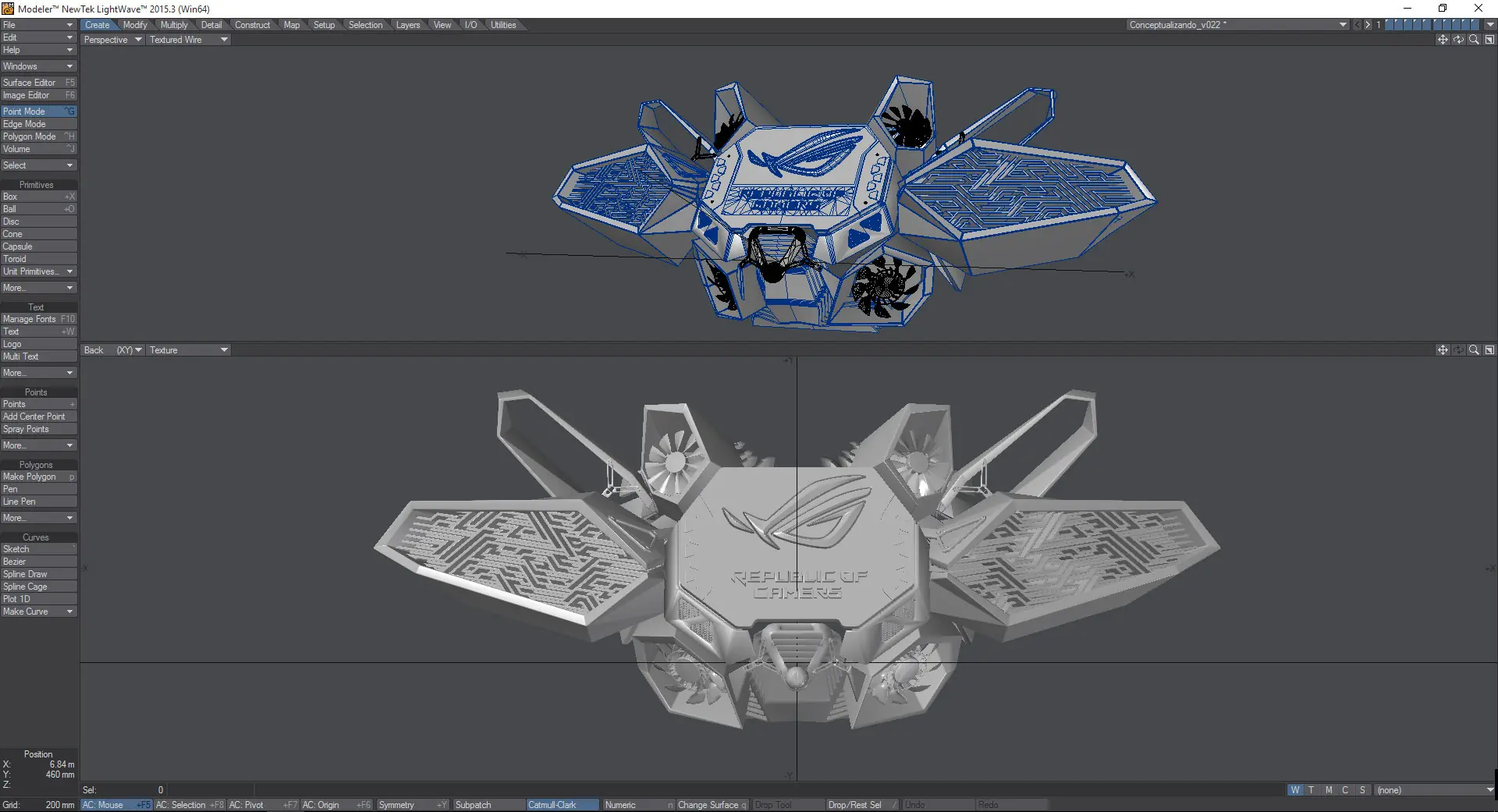Viewport: 1498px width, 812px height.
Task: Open the Multiply tab
Action: pyautogui.click(x=174, y=25)
